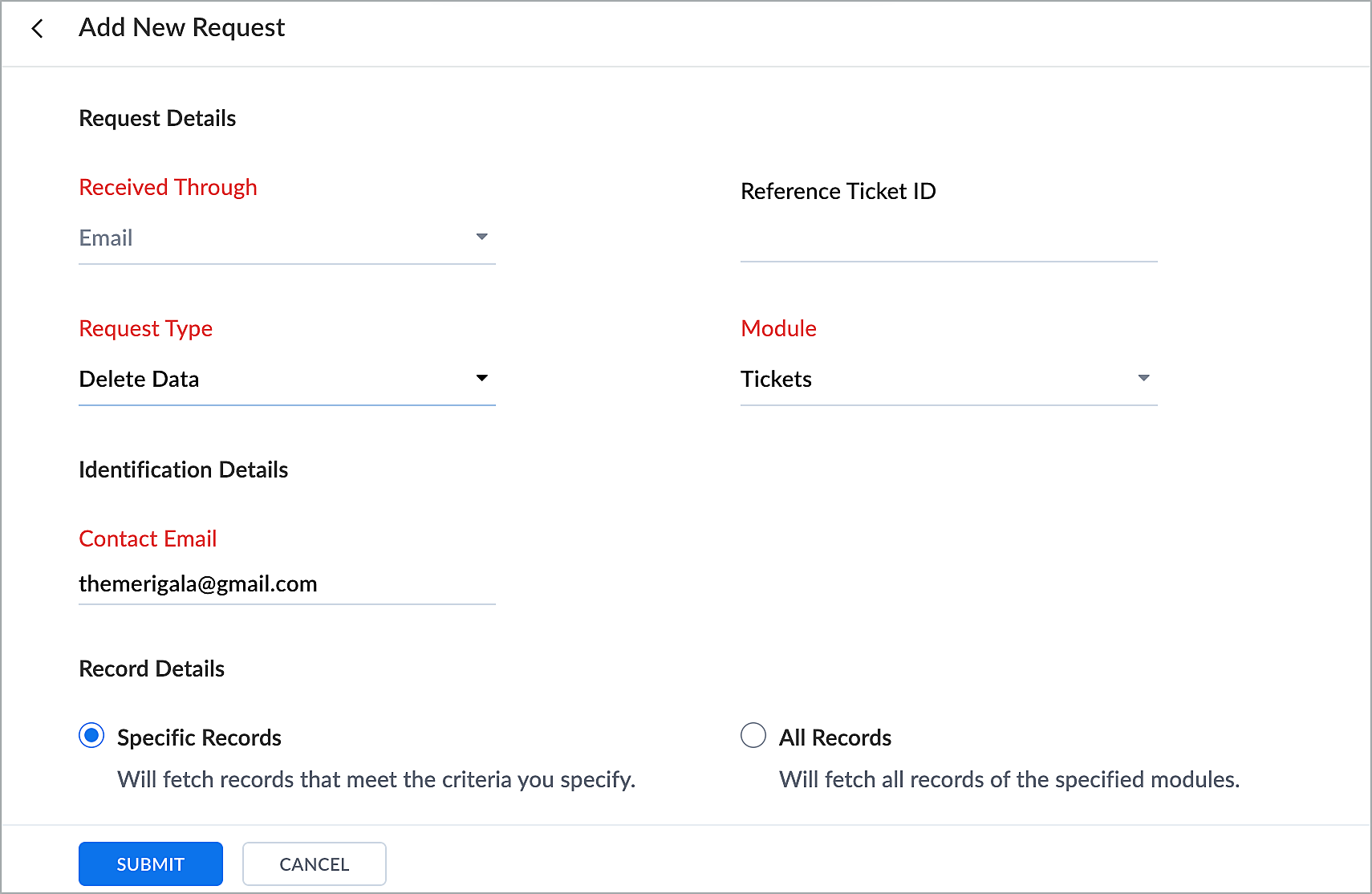
Task: Click the Module field label
Action: (778, 328)
